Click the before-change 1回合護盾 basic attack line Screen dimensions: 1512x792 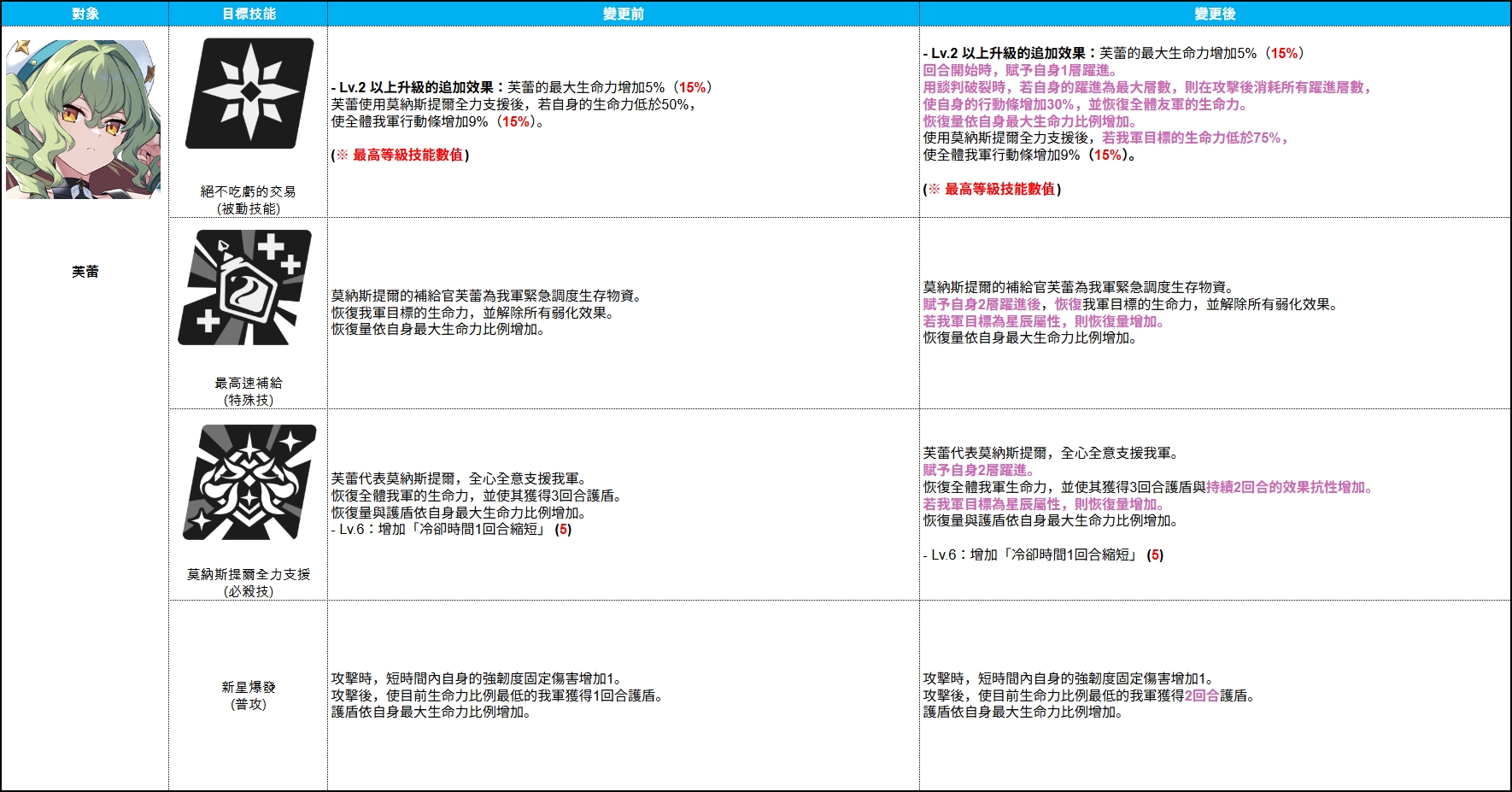[x=497, y=695]
